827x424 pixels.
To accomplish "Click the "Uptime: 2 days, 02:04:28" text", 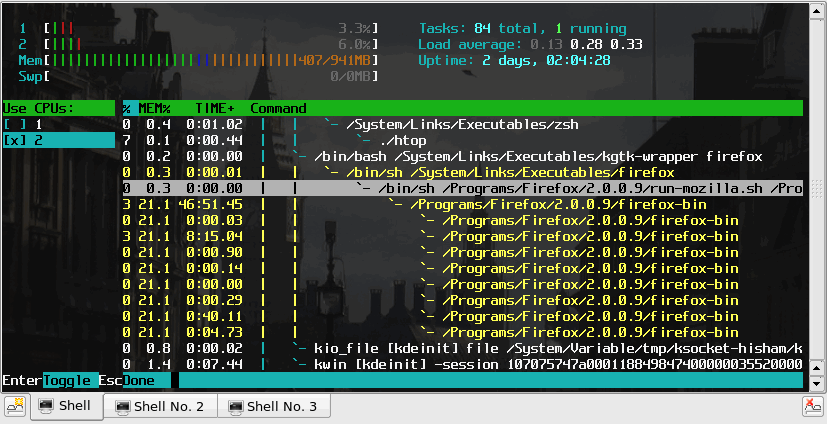I will click(x=514, y=60).
